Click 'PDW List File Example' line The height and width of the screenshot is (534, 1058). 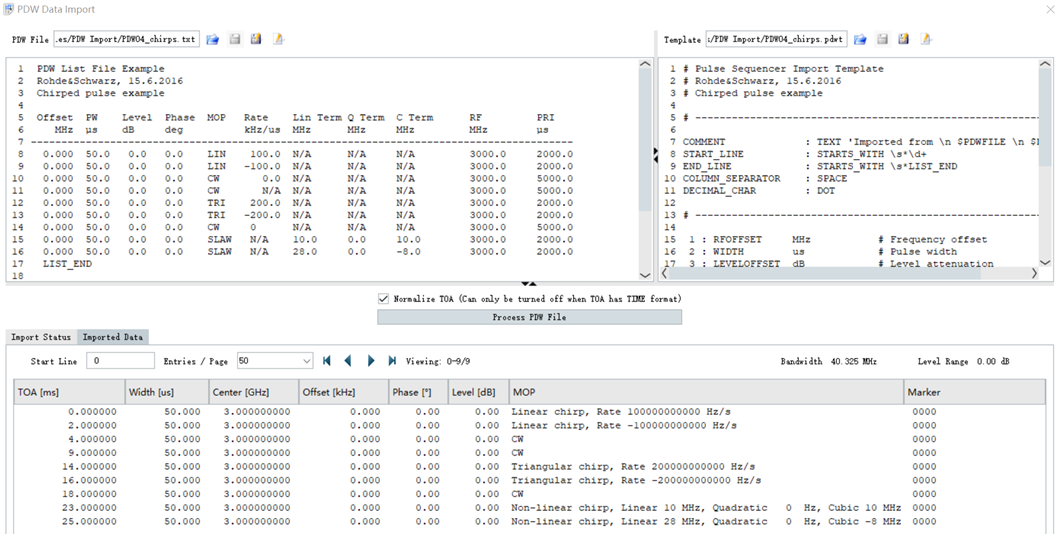101,69
